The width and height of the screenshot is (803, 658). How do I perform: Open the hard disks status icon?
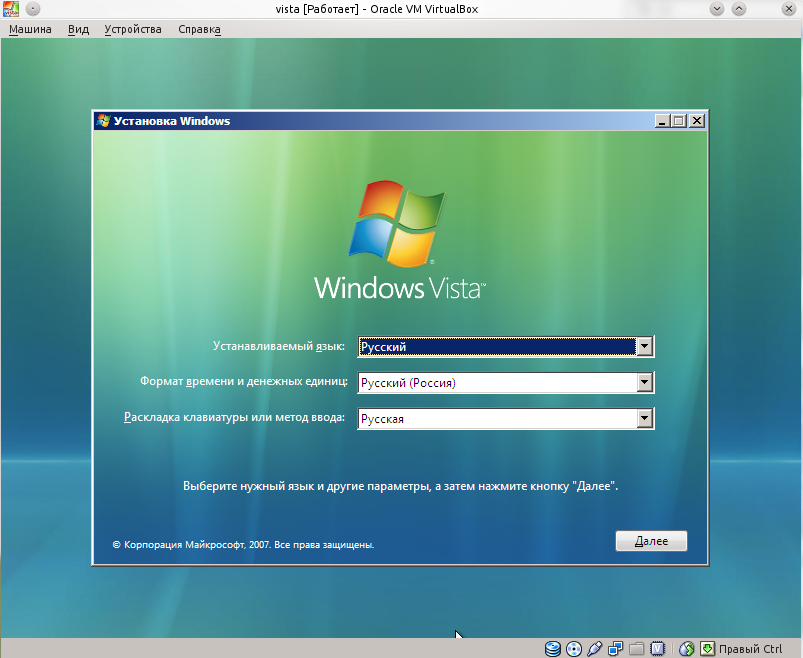[552, 648]
